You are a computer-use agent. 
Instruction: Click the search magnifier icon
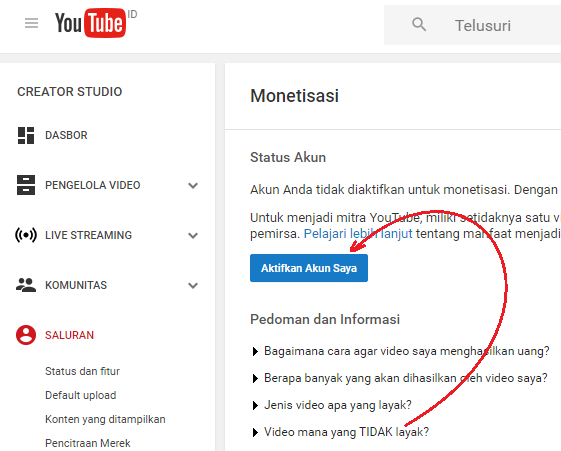coord(419,25)
